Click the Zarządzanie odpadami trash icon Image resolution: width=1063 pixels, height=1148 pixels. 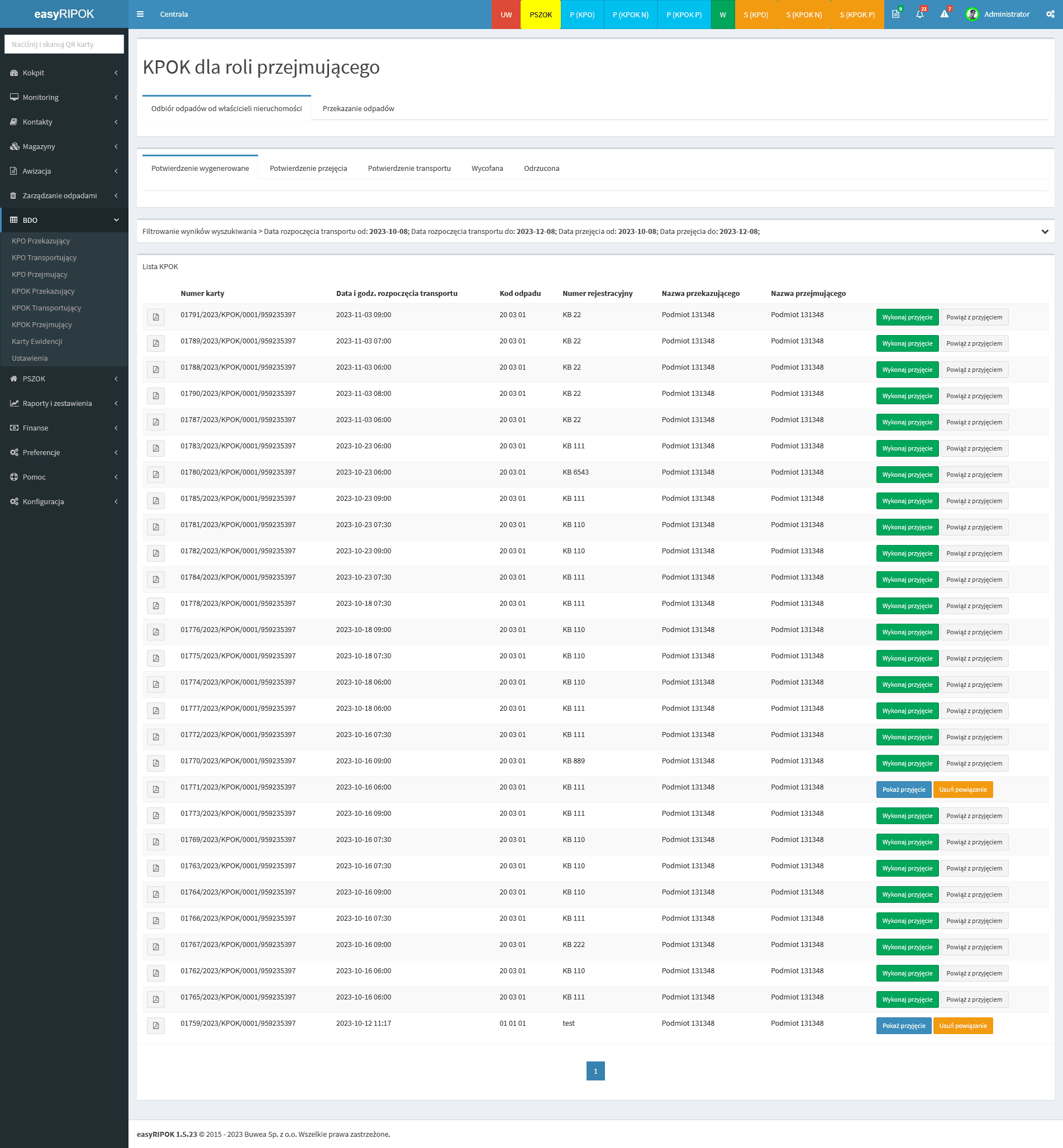point(15,195)
